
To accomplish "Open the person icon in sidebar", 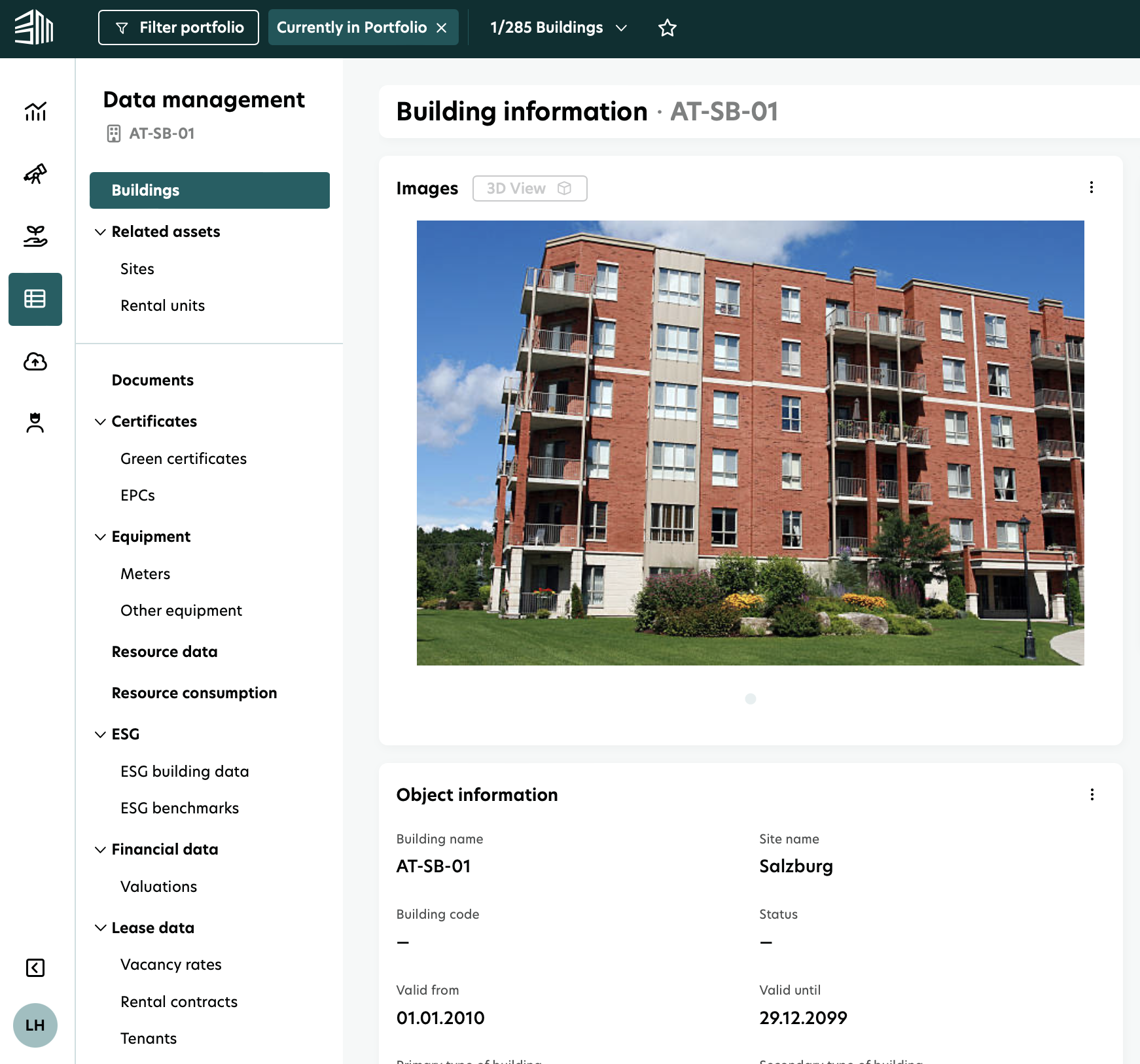I will 35,423.
